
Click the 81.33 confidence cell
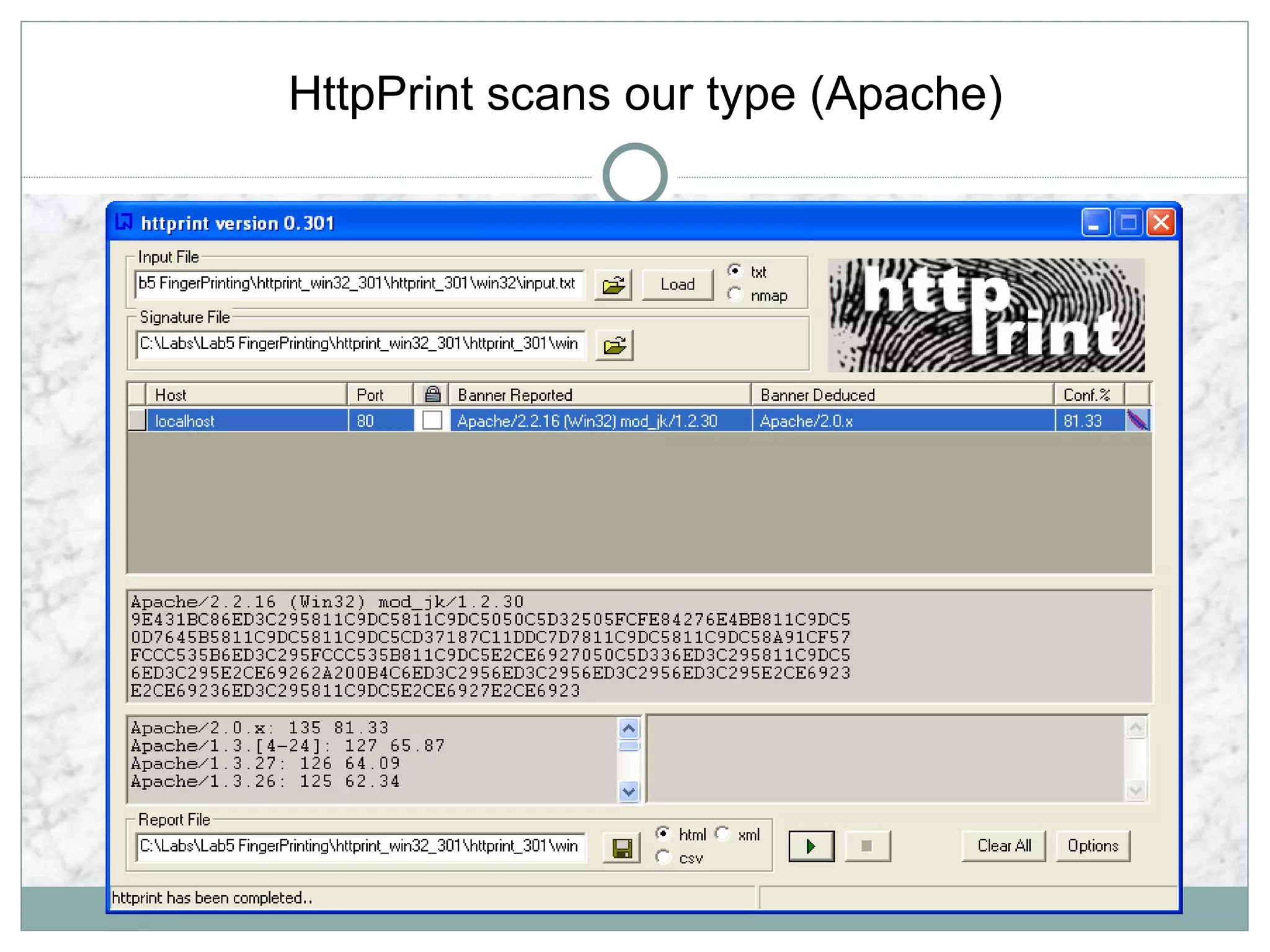(x=1090, y=420)
